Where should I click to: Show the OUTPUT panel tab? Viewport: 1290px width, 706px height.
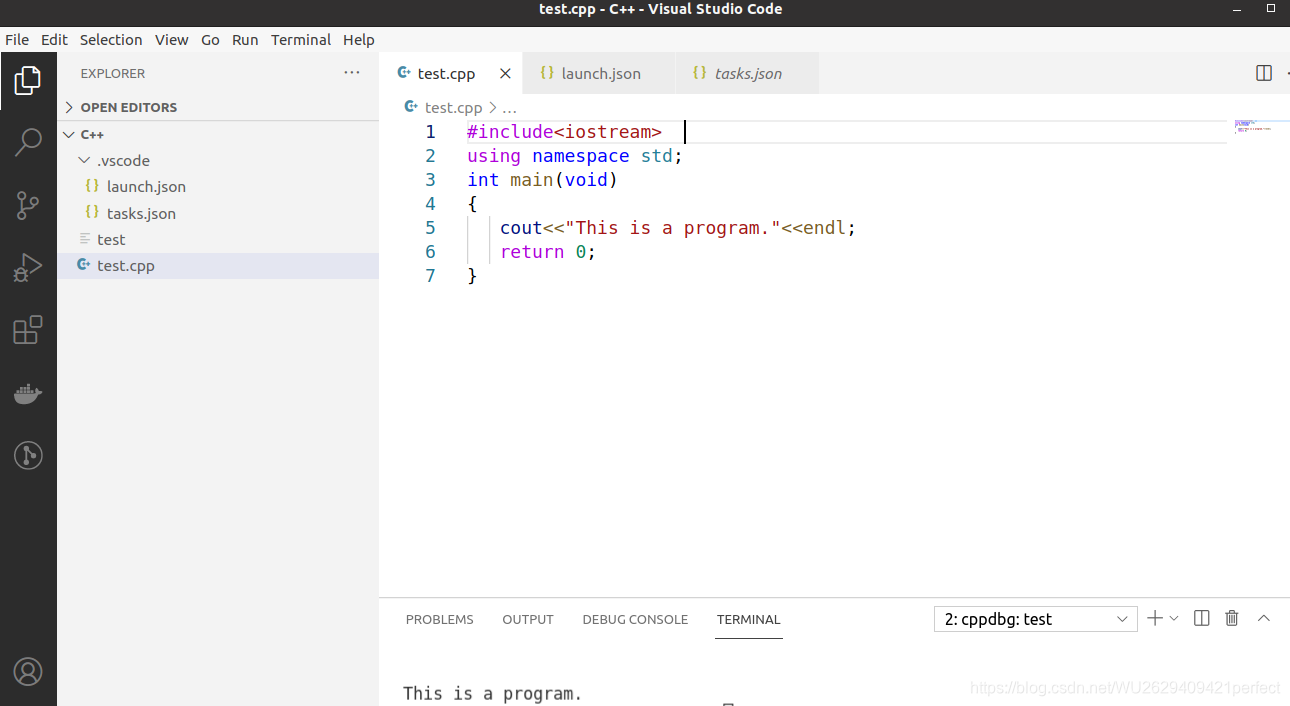point(528,619)
